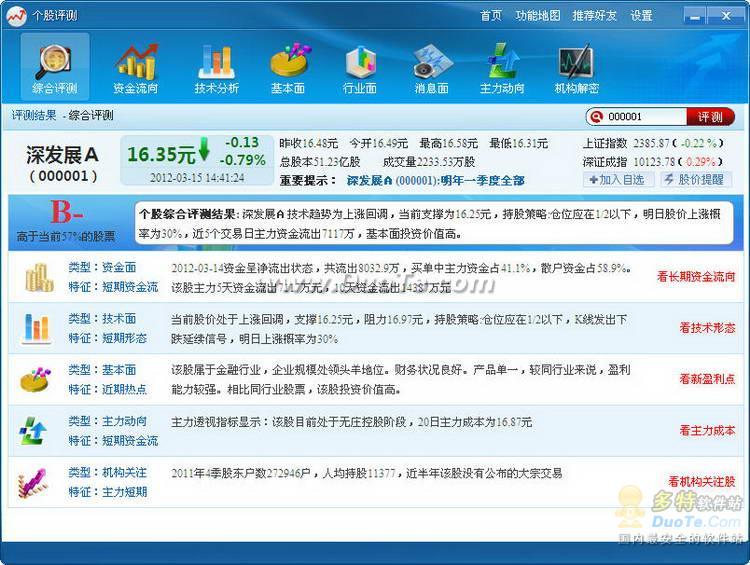Click the 深发展A stock name
Viewport: 750px width, 565px height.
[62, 155]
